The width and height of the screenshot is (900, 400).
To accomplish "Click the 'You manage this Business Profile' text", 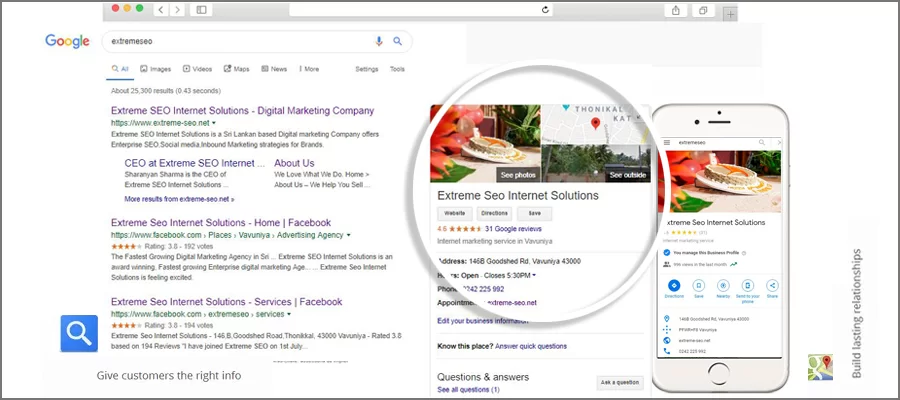I will pyautogui.click(x=707, y=253).
